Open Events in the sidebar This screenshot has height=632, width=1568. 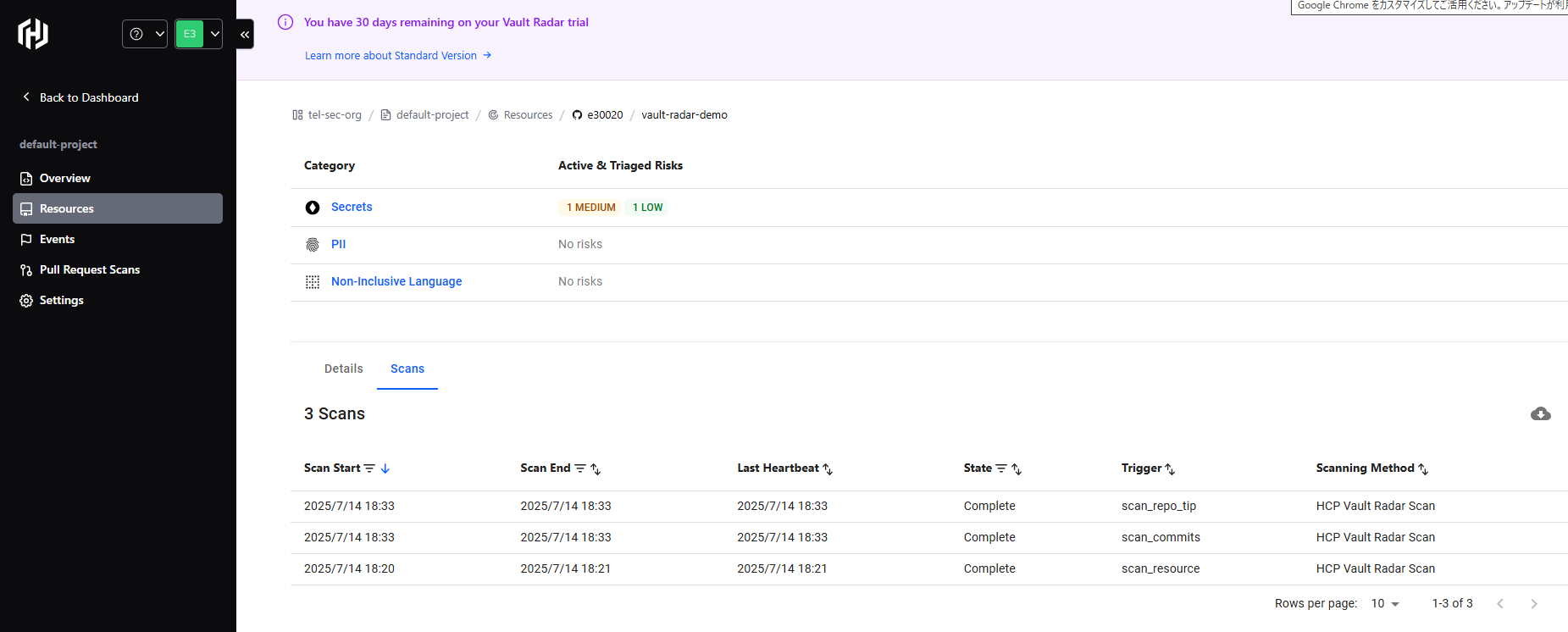pos(118,239)
